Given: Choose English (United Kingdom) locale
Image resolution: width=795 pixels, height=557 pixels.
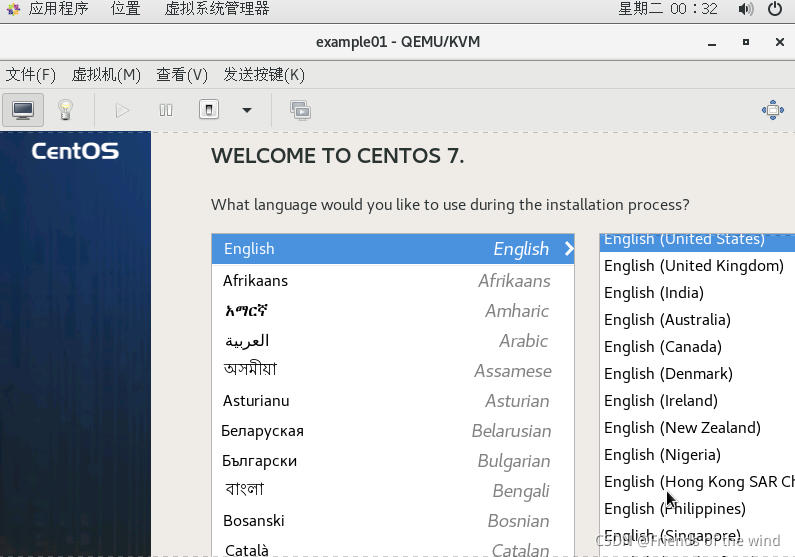Looking at the screenshot, I should pyautogui.click(x=698, y=266).
